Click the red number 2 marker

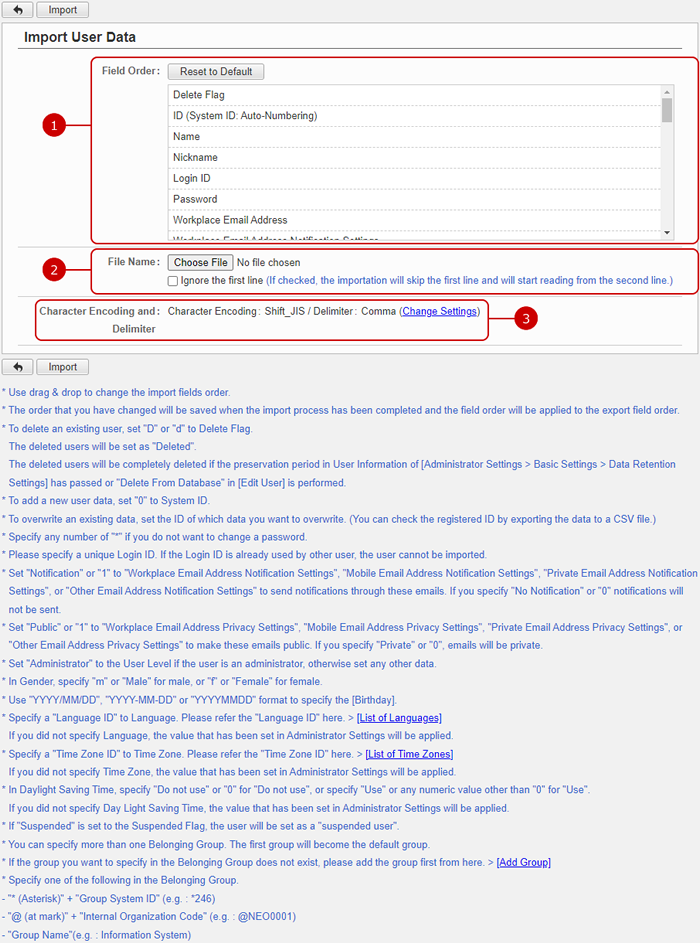(56, 269)
